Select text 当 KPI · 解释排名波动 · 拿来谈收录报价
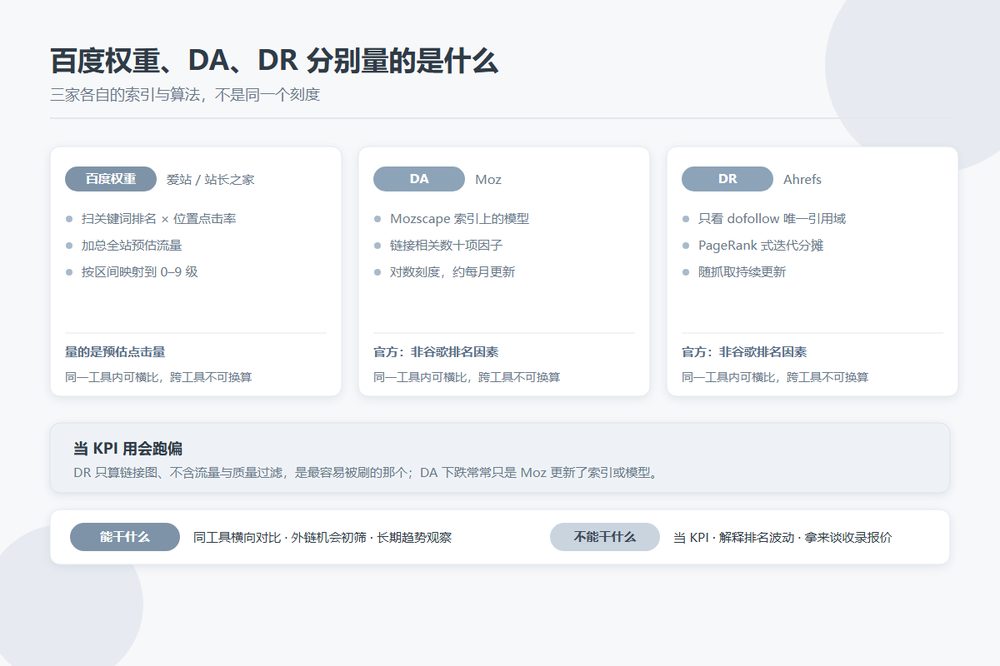 (783, 538)
